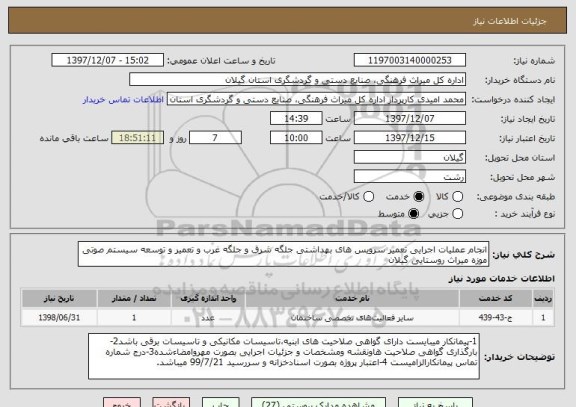Click delivery province field گیلان
576x407 pixels.
pos(410,158)
